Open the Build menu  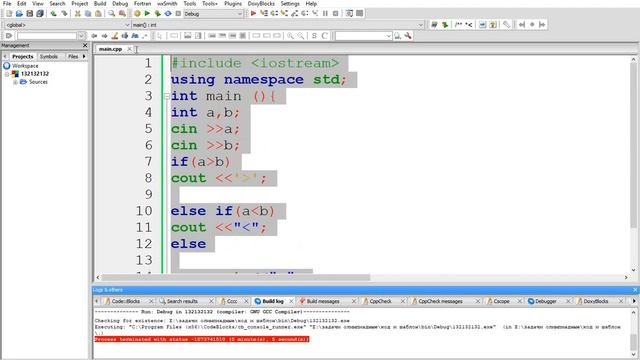click(100, 3)
